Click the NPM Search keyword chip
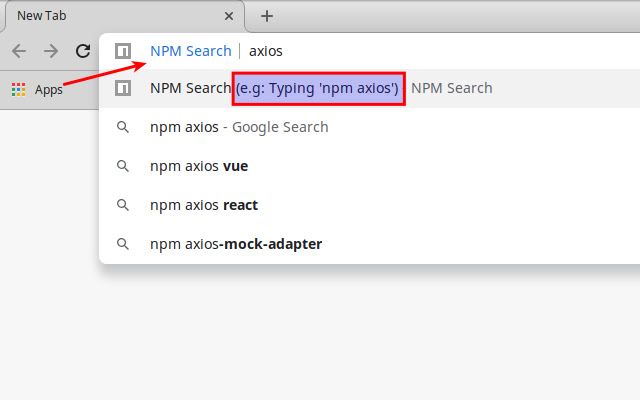The width and height of the screenshot is (640, 400). click(191, 51)
